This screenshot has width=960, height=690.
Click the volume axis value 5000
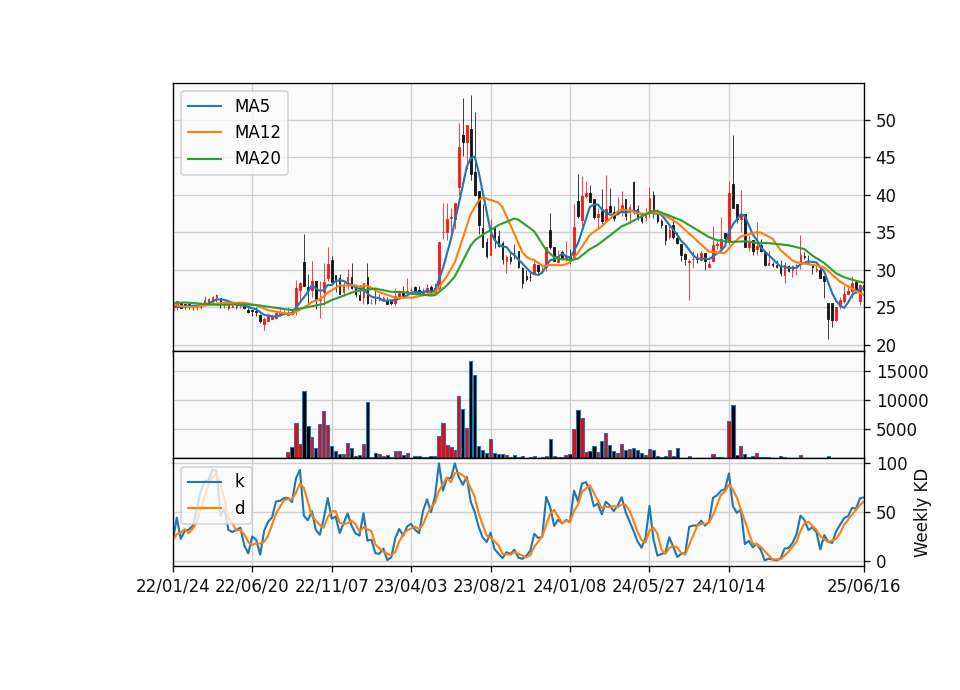[896, 430]
